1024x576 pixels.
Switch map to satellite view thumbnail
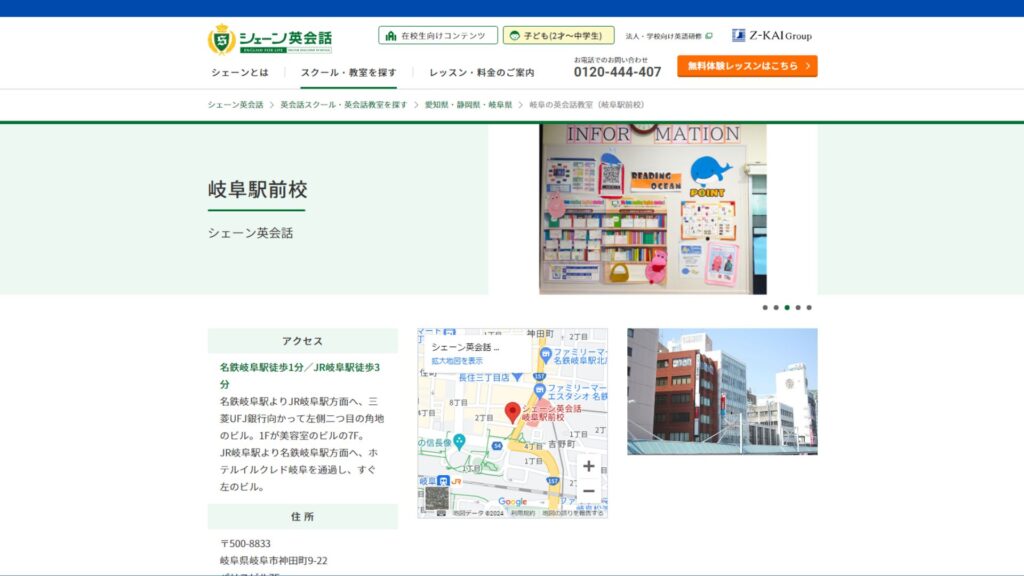437,498
